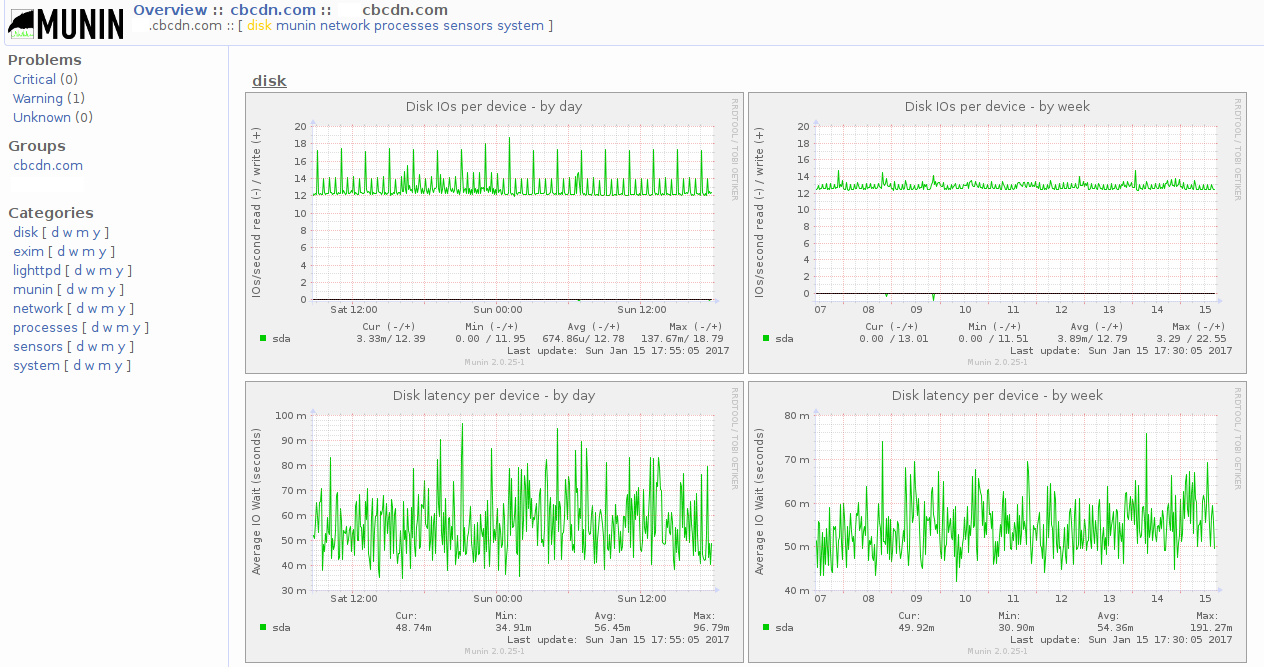Screen dimensions: 1264x667
Task: Select weekly view for exim category
Action: pos(75,251)
